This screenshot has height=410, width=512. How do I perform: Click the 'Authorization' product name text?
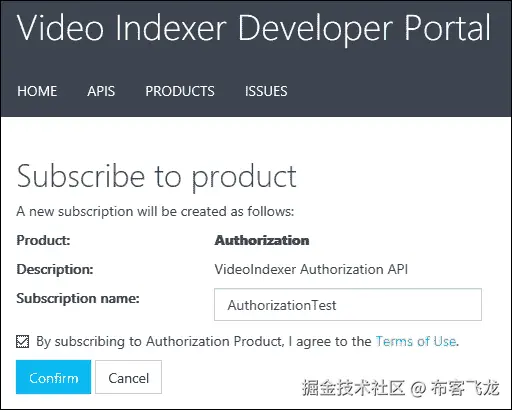(262, 240)
